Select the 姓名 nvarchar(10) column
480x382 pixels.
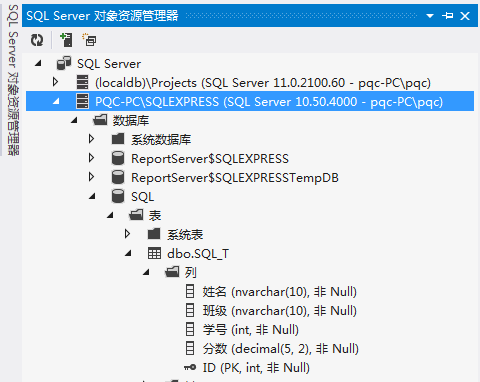[x=279, y=292]
